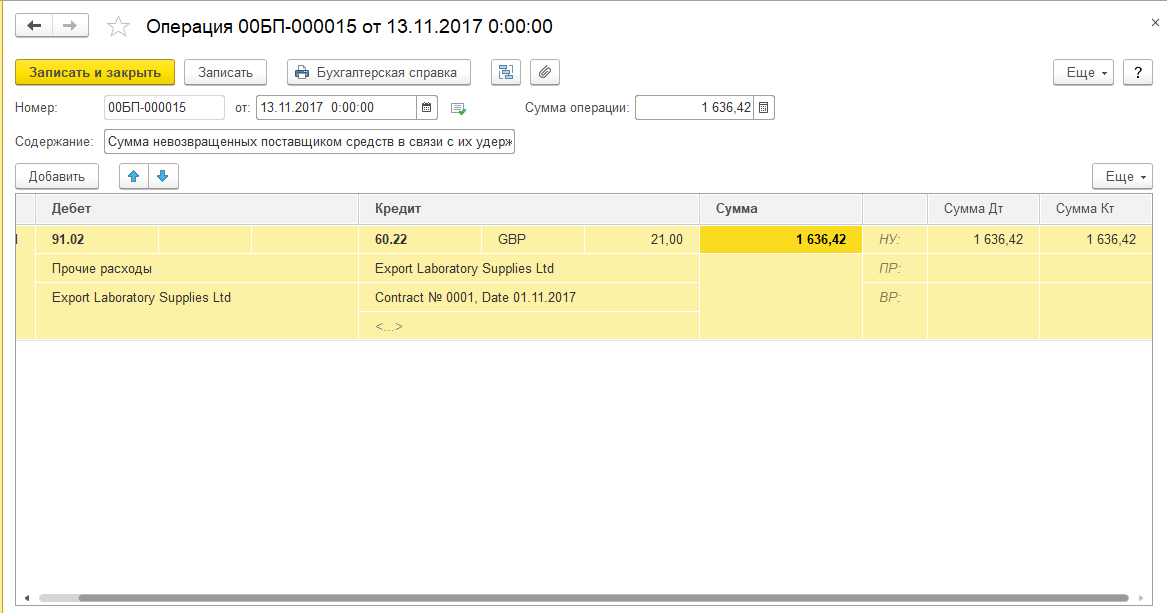This screenshot has width=1167, height=613.
Task: Move row up with blue arrow
Action: pyautogui.click(x=134, y=177)
